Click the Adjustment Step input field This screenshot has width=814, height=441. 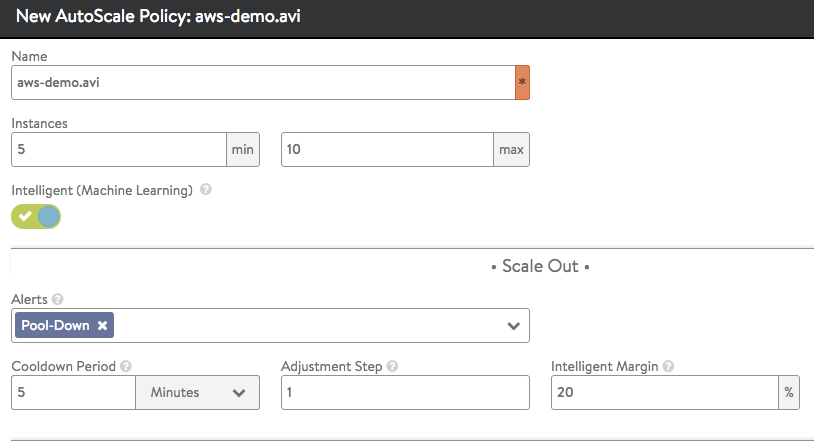(x=405, y=393)
